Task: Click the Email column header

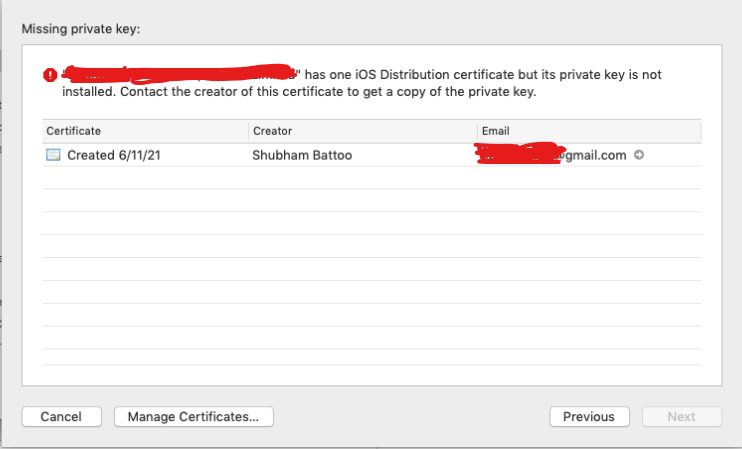Action: coord(495,131)
